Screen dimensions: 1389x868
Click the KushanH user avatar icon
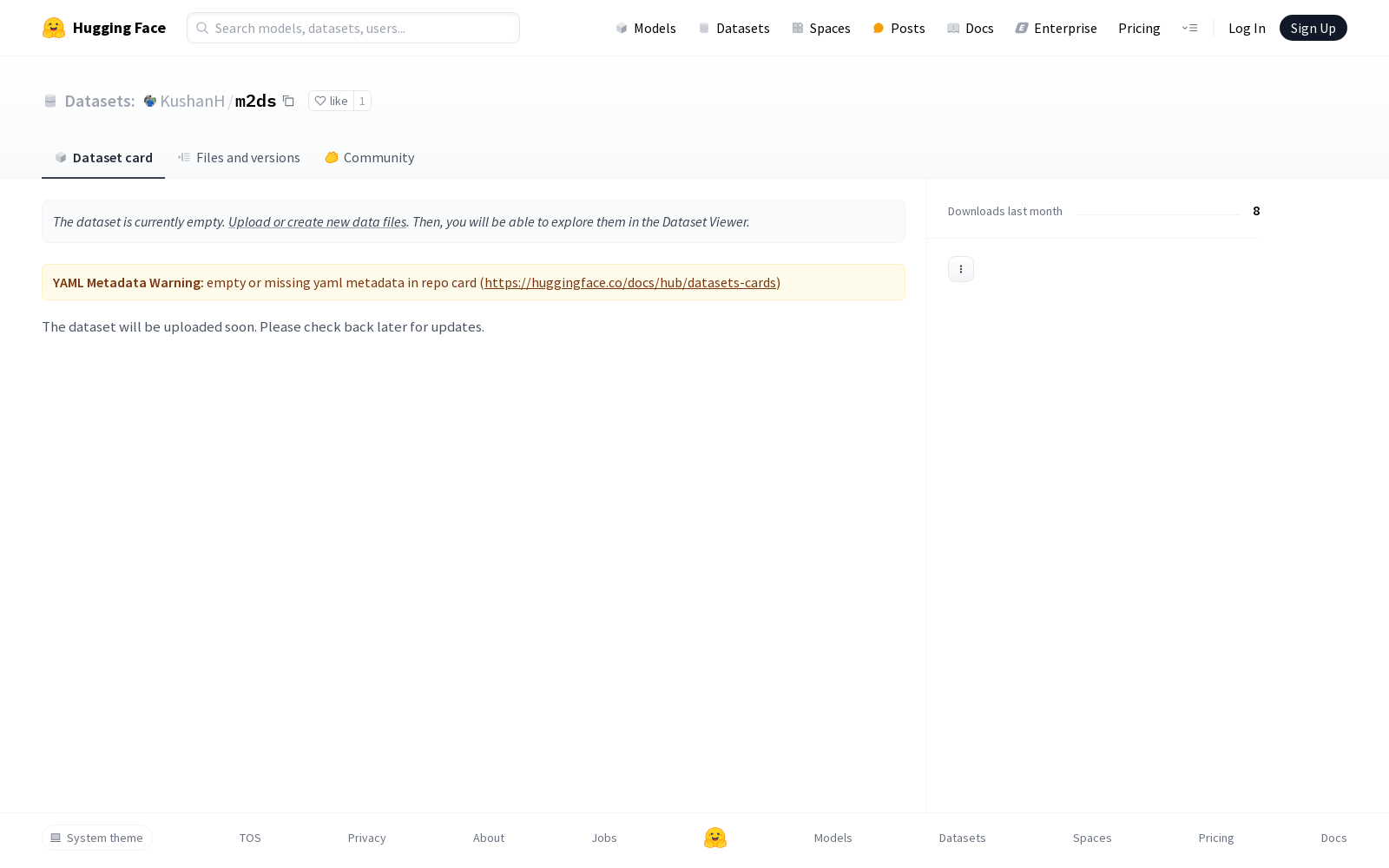(x=150, y=102)
